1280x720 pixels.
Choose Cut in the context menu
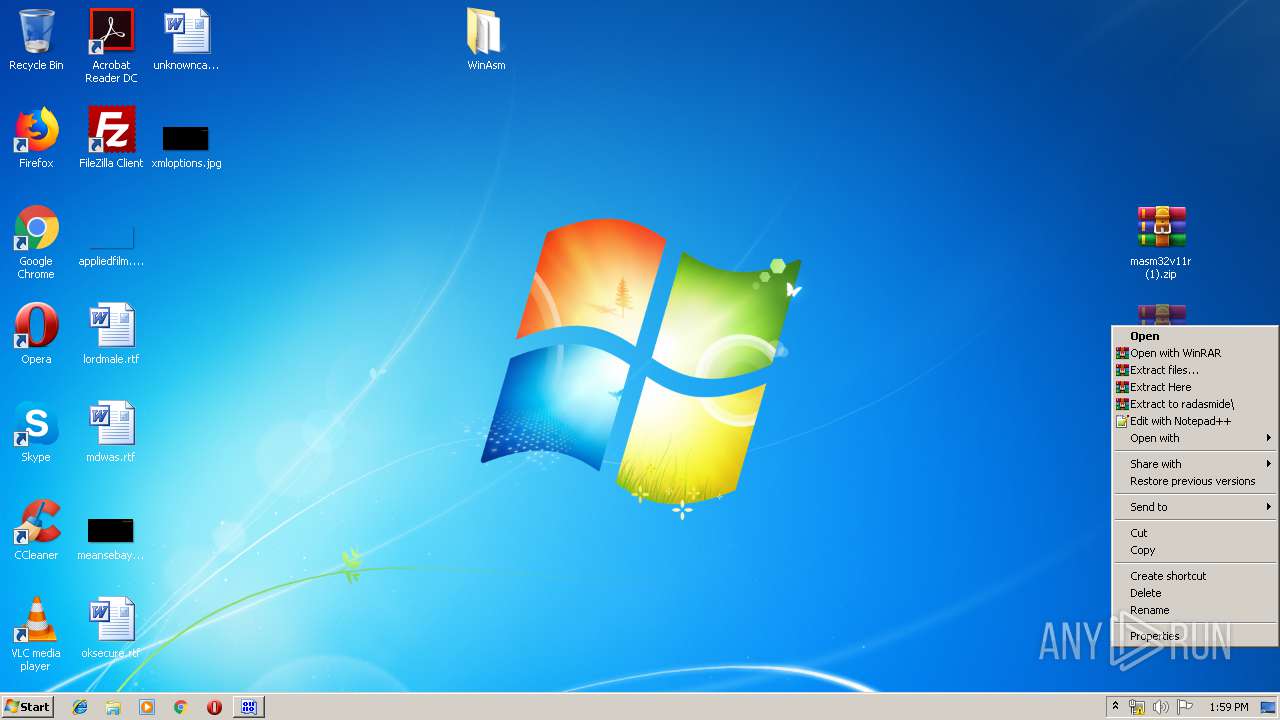click(x=1195, y=533)
